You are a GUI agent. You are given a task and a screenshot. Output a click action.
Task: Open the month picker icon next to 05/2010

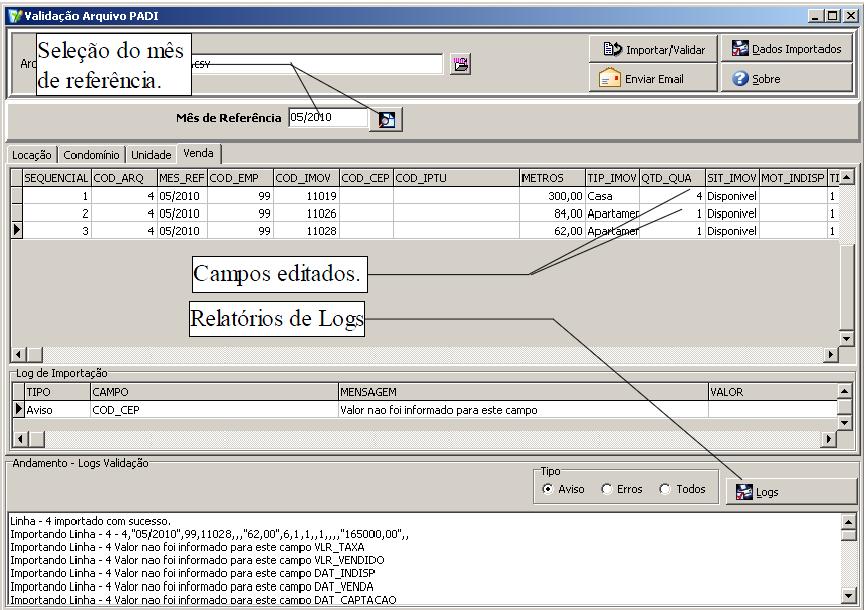[387, 119]
